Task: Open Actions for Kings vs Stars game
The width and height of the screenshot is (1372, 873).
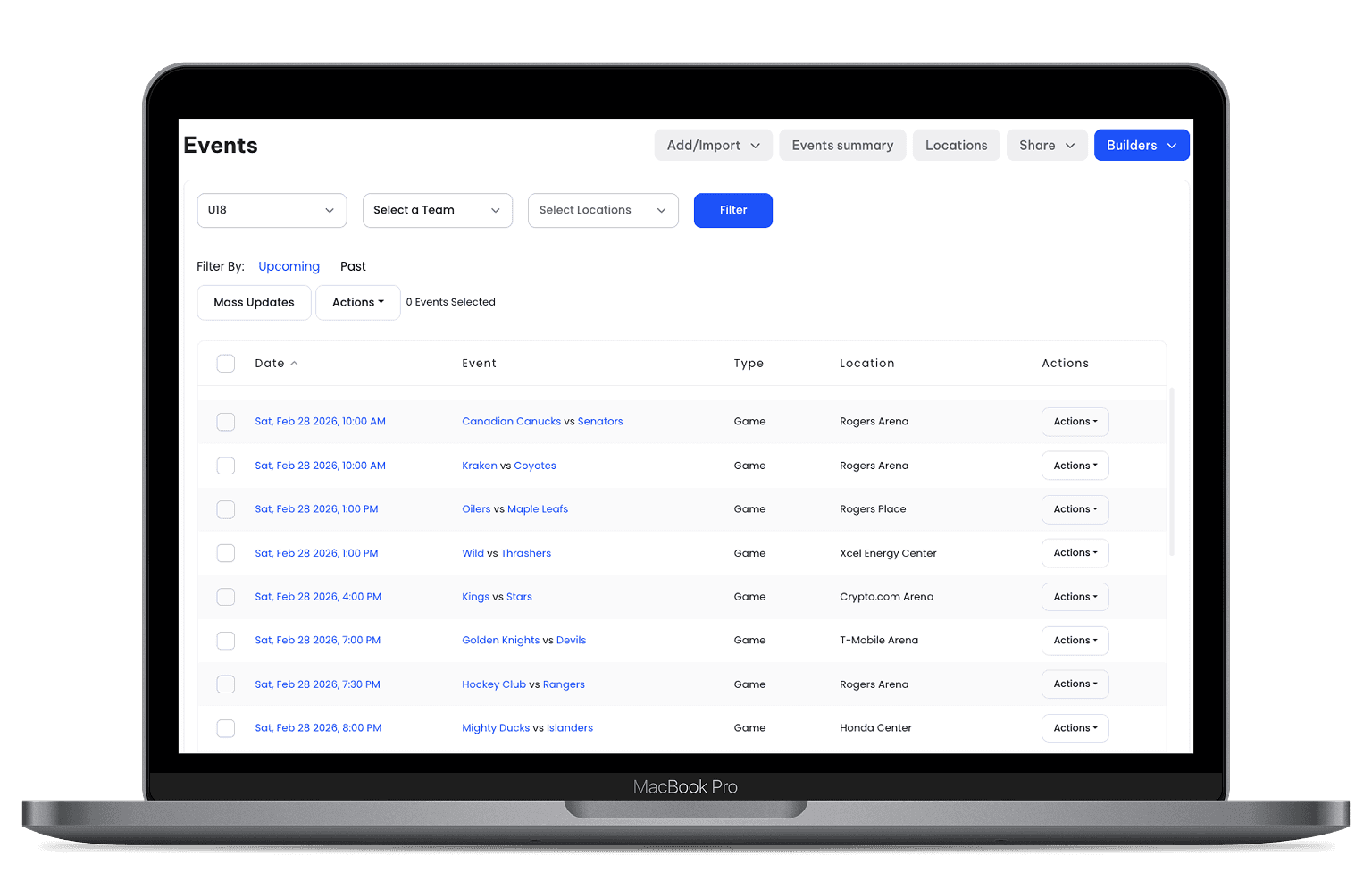Action: coord(1075,597)
